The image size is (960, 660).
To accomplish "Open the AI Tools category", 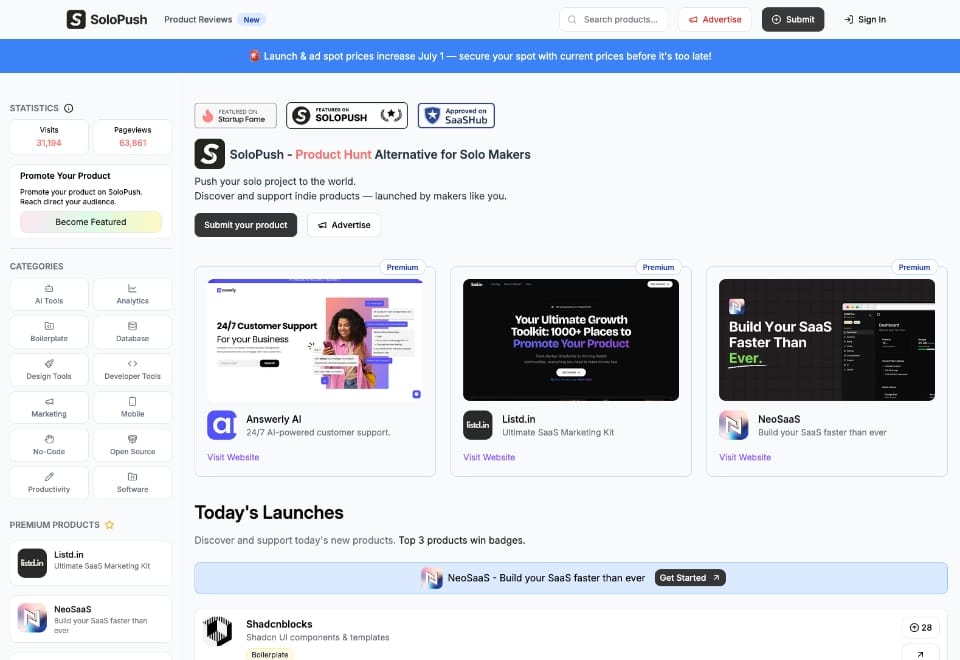I will (49, 294).
